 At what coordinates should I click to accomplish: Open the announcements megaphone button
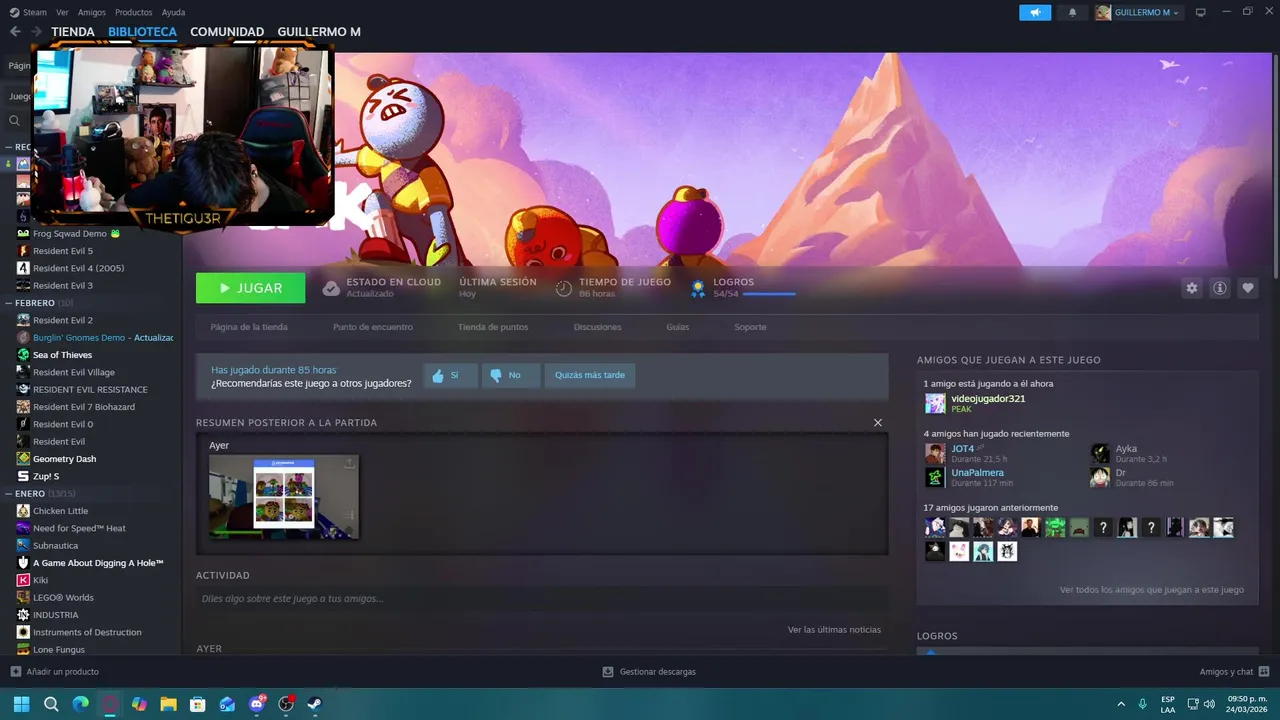tap(1035, 12)
